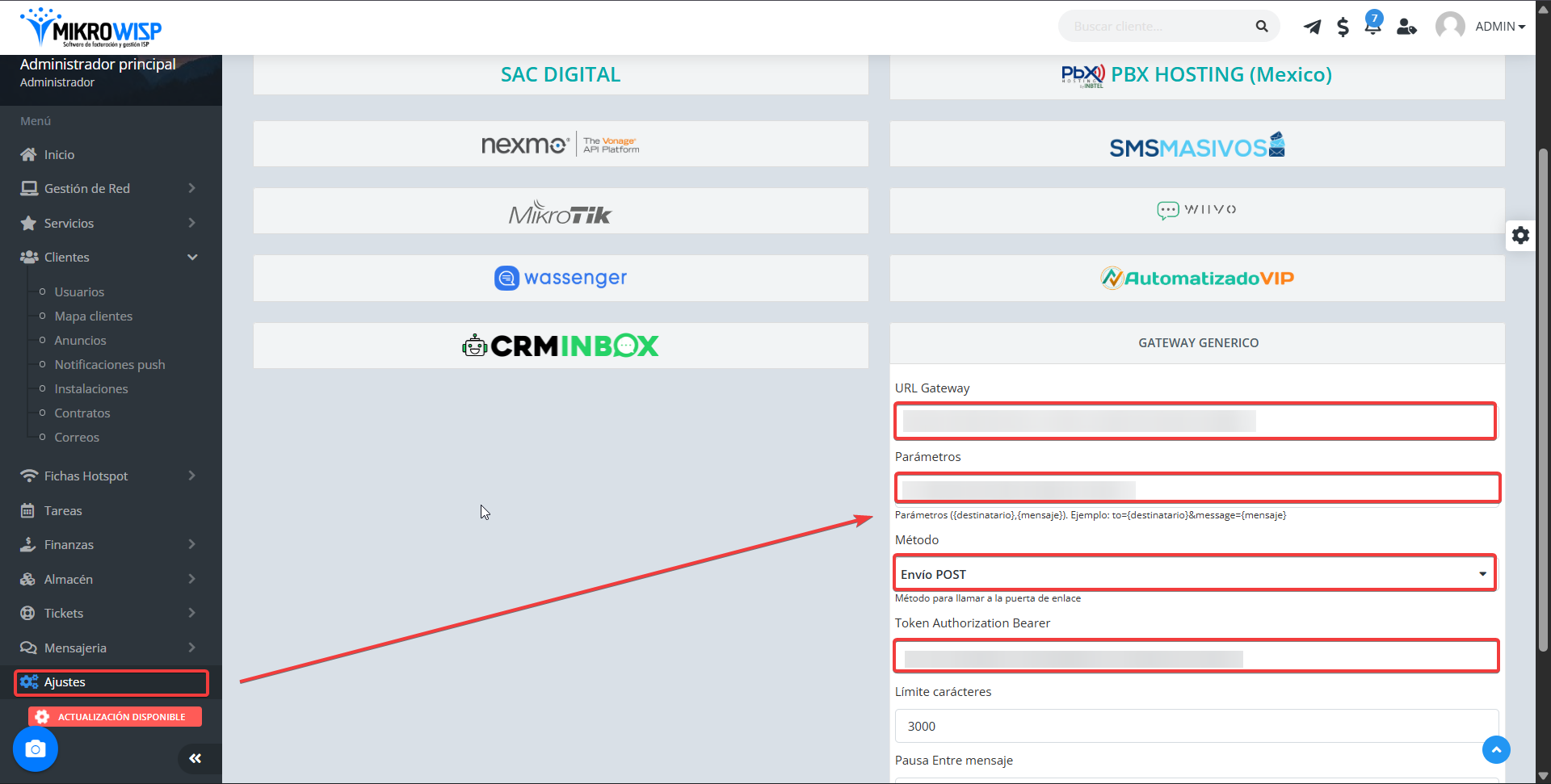The image size is (1551, 784).
Task: Open Anuncios submenu item
Action: [81, 340]
